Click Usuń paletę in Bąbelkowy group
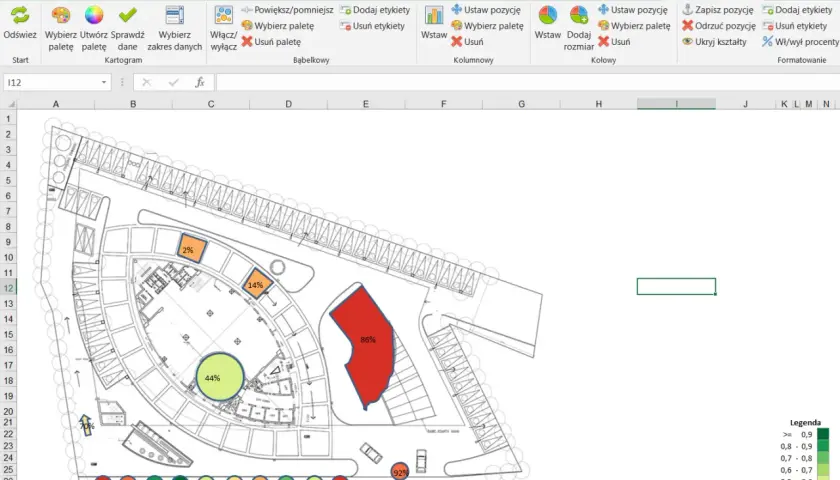Viewport: 840px width, 480px height. [271, 41]
